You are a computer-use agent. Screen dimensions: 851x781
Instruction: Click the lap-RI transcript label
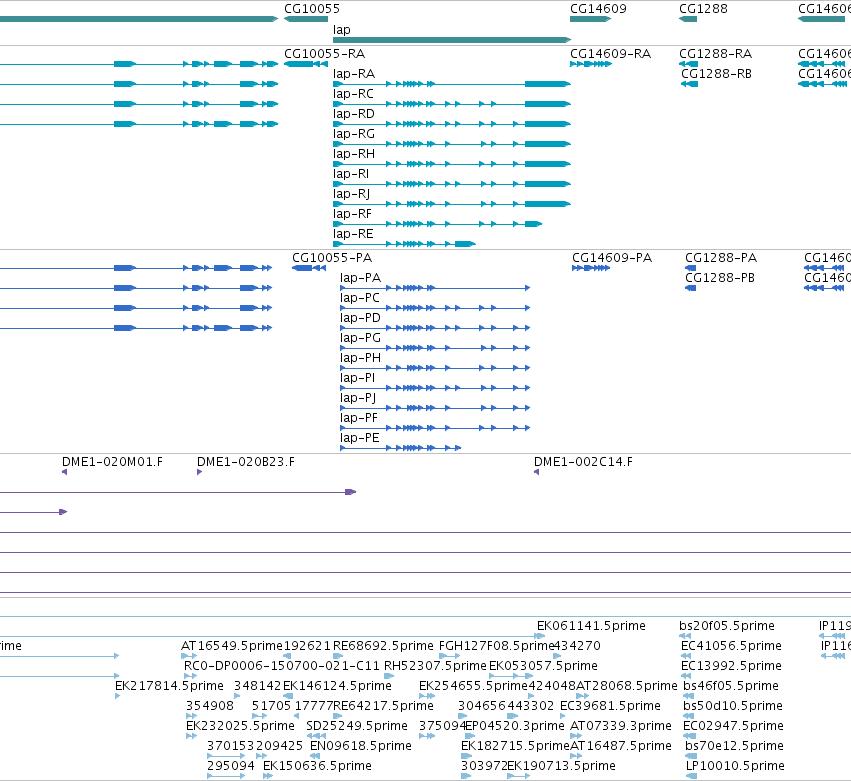coord(351,174)
